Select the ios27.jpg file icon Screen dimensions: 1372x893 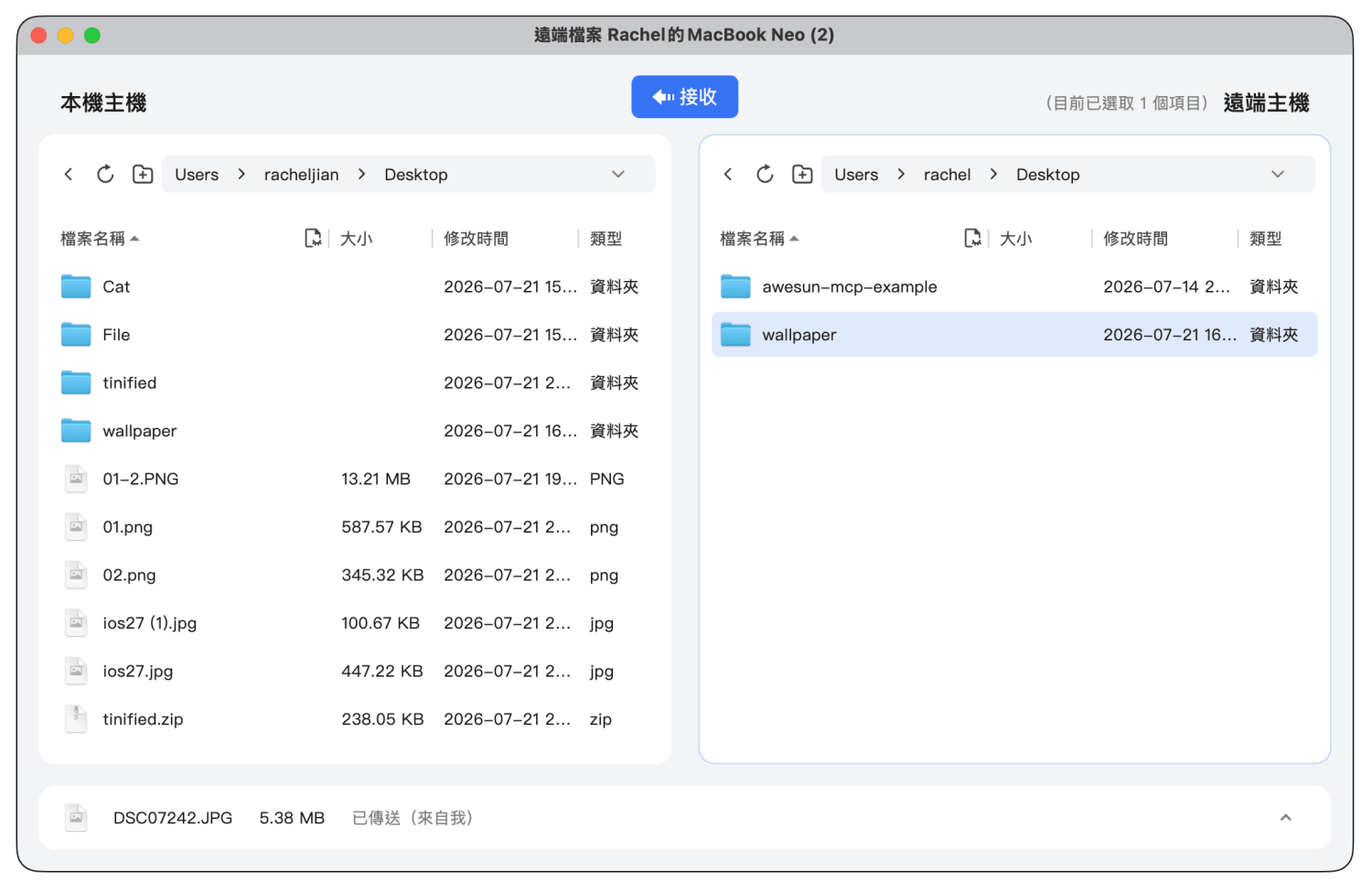76,671
